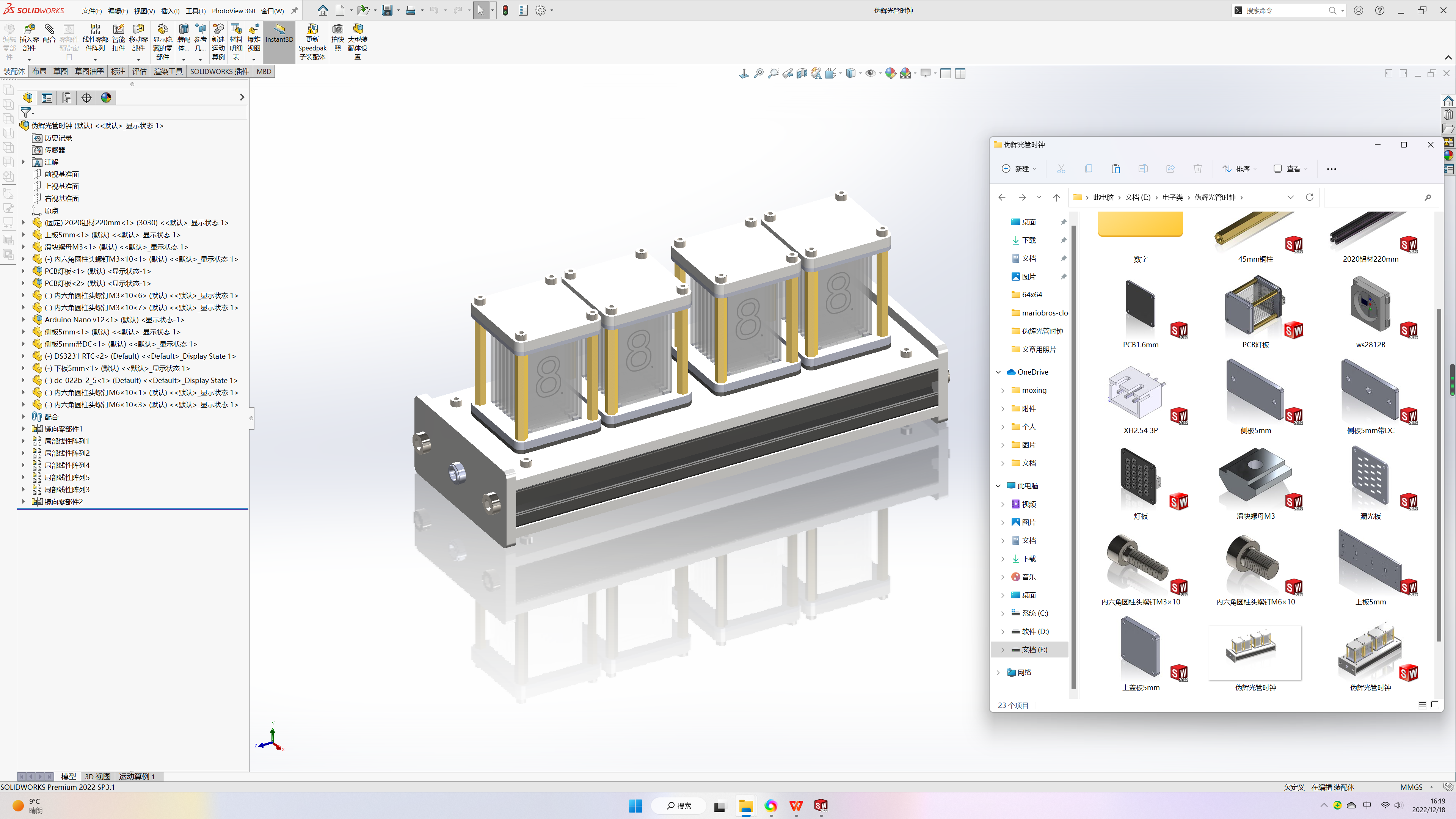Open the Options gear icon
The width and height of the screenshot is (1456, 819).
click(x=540, y=10)
